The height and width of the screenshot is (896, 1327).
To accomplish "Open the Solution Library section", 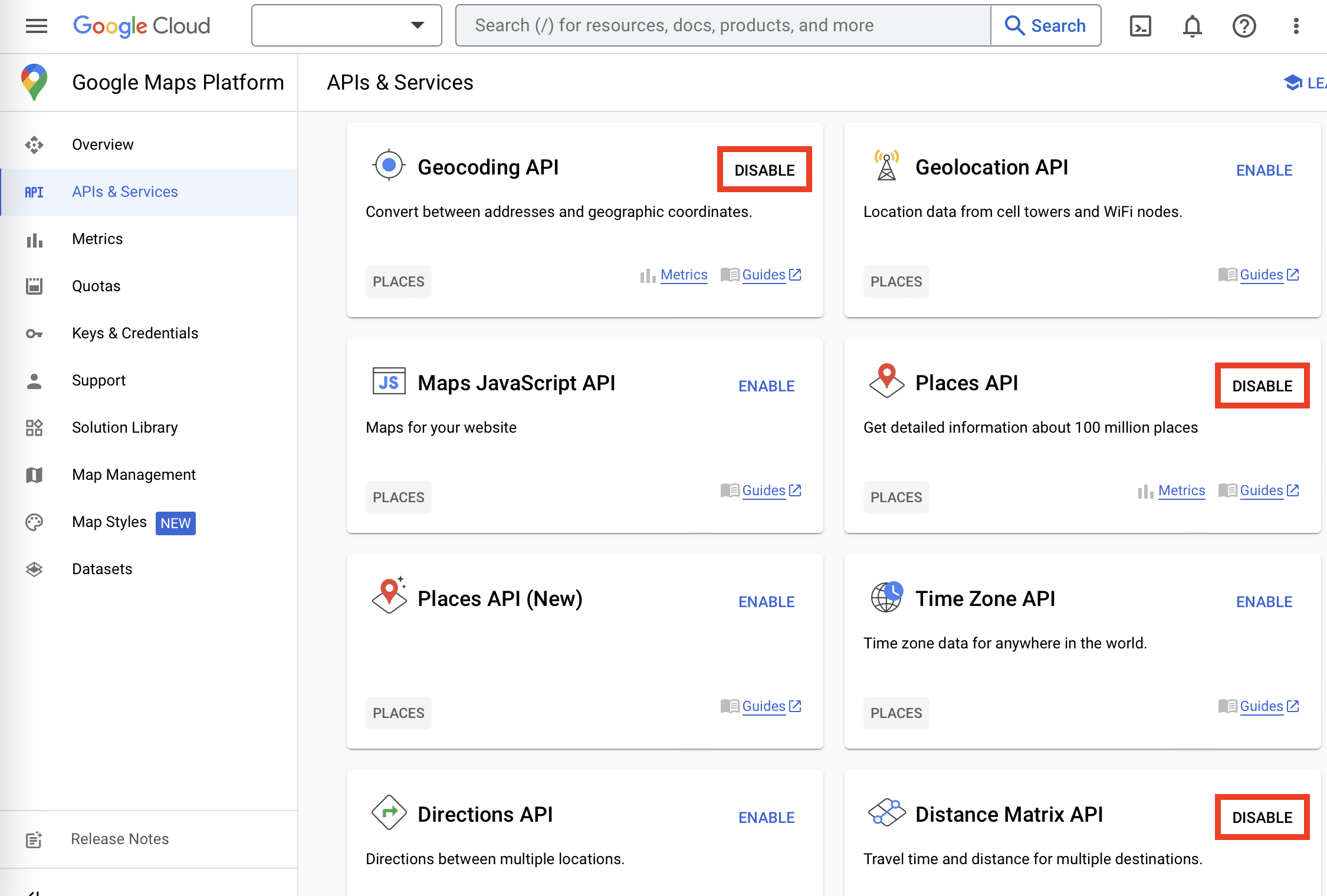I will [124, 427].
